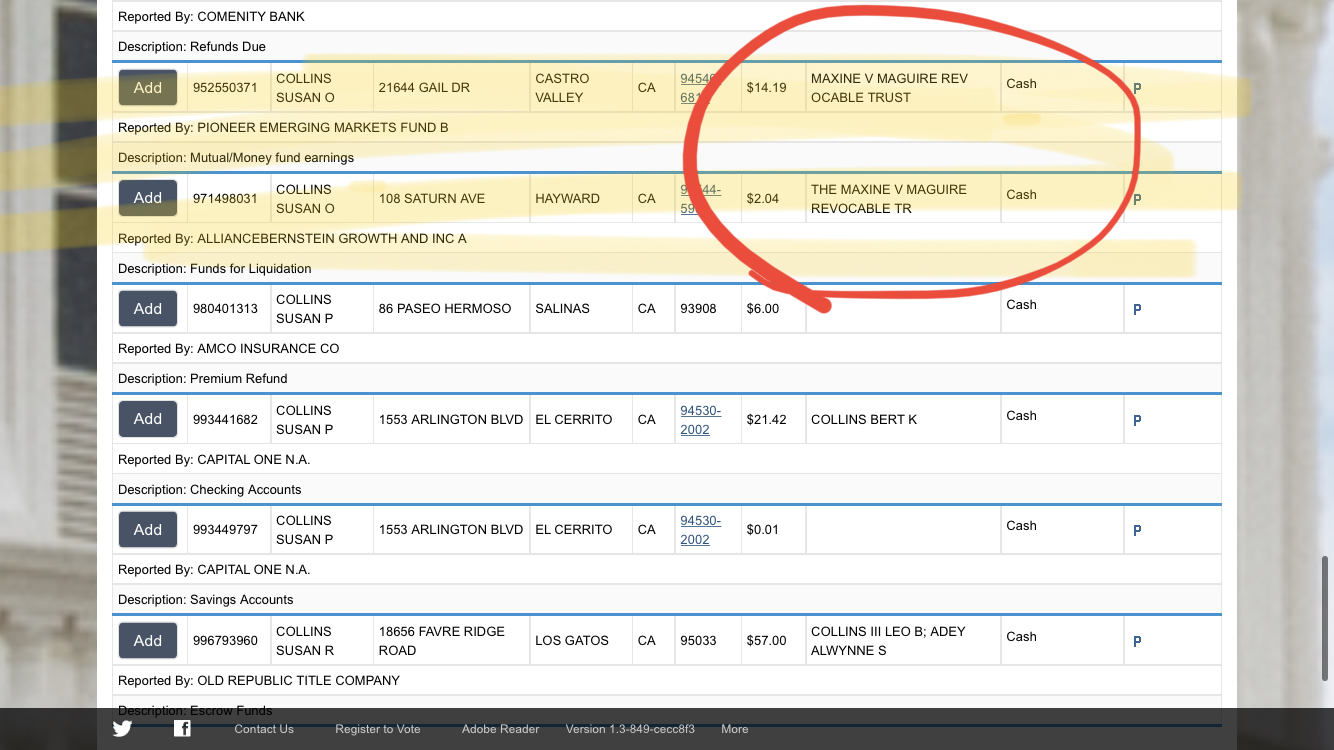Click the MAXINE V MAGUIRE REV OCABLE TRUST cell
Viewport: 1334px width, 750px height.
tap(904, 88)
